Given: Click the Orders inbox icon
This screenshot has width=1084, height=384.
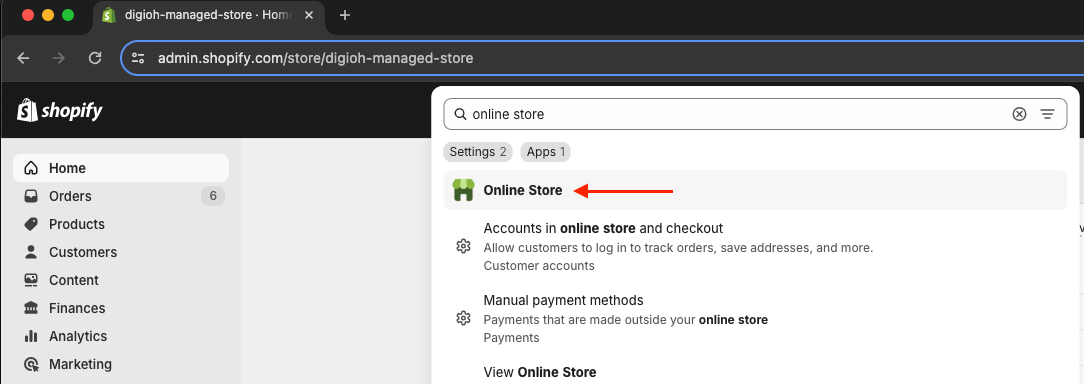Looking at the screenshot, I should (31, 196).
